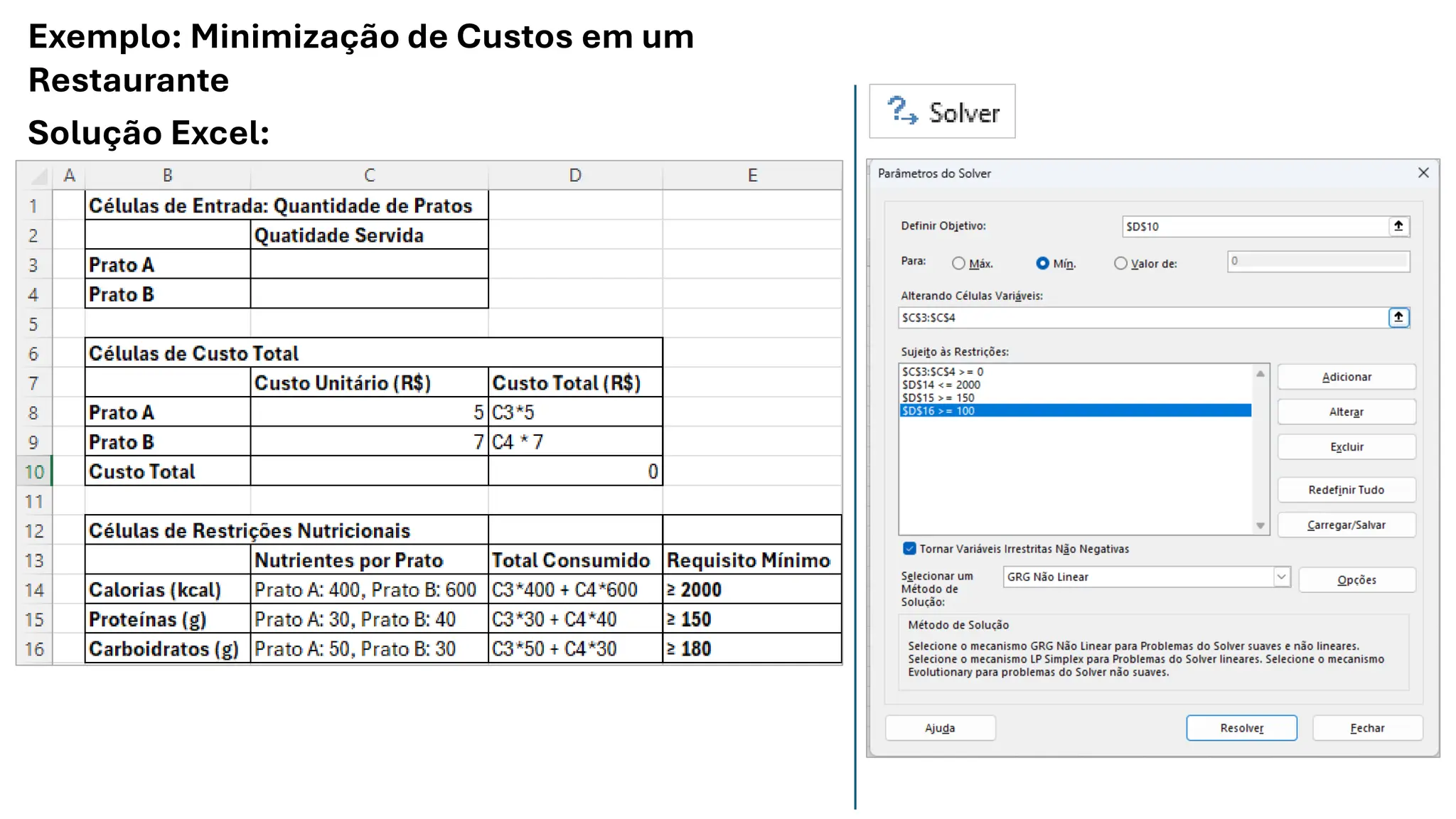This screenshot has height=819, width=1456.
Task: Select column E header
Action: [x=752, y=176]
